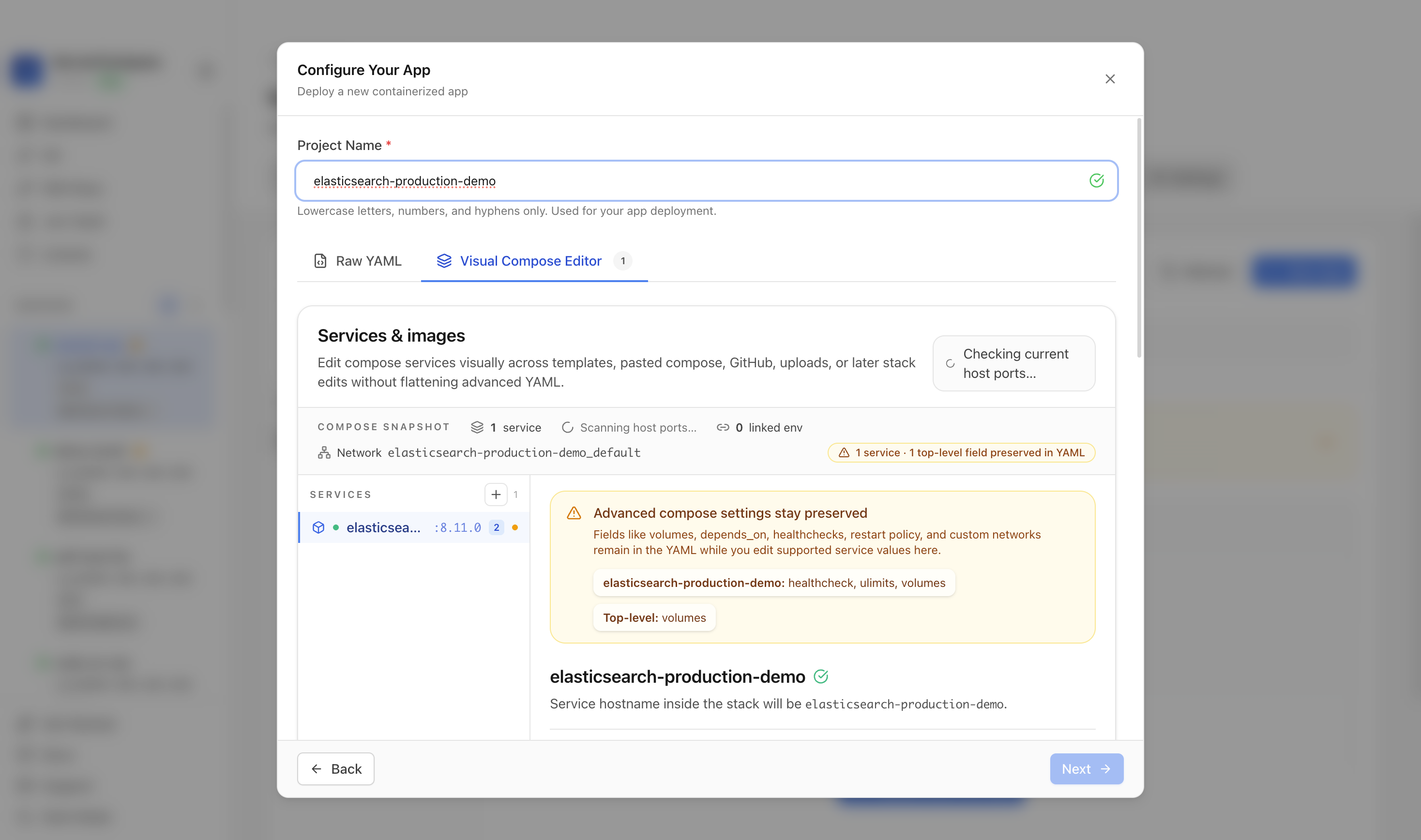The width and height of the screenshot is (1421, 840).
Task: Click the Visual Compose Editor layers icon
Action: pos(444,261)
